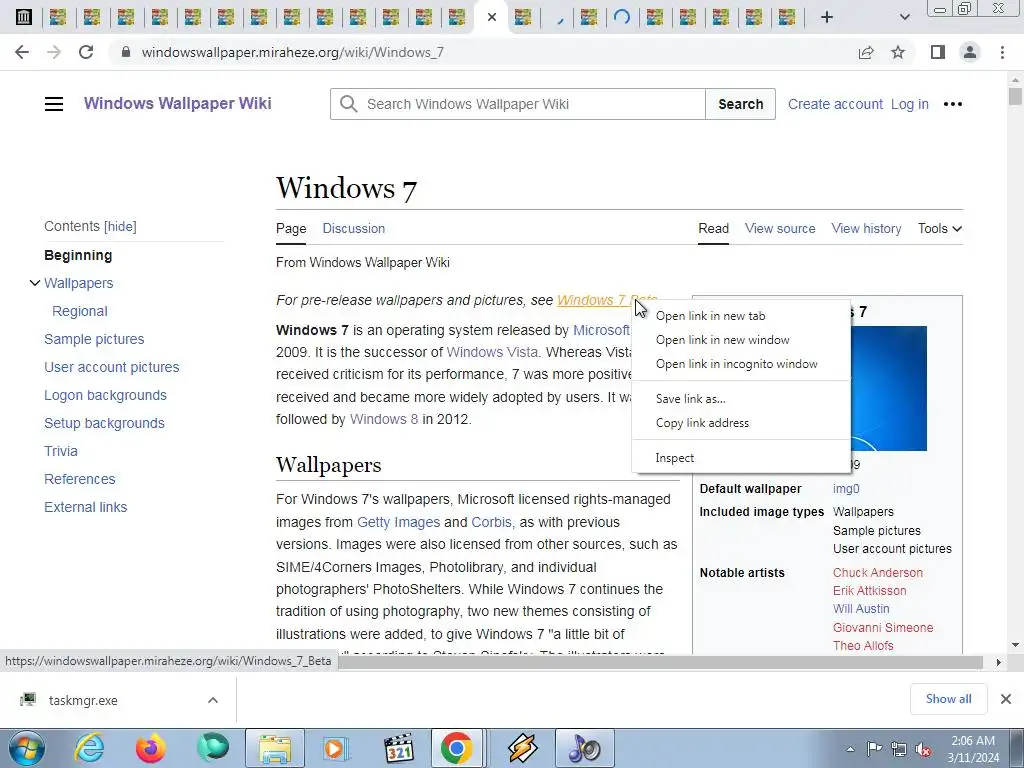Click the wiki Search button

click(x=741, y=104)
